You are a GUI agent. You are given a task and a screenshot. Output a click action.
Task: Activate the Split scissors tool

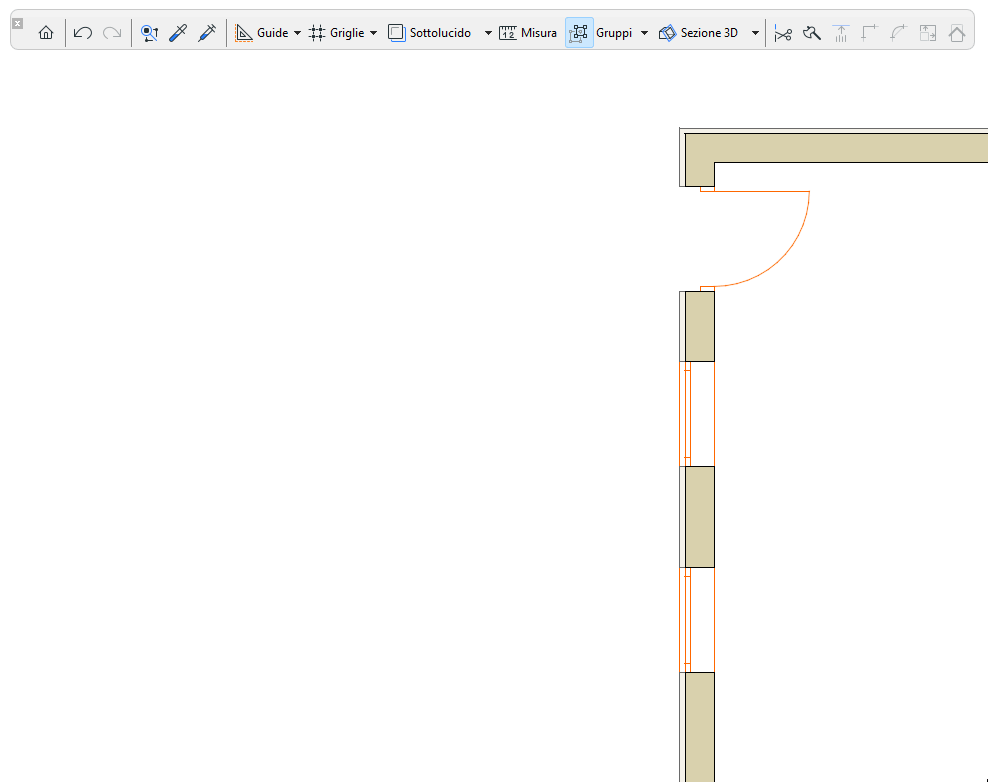[x=783, y=32]
